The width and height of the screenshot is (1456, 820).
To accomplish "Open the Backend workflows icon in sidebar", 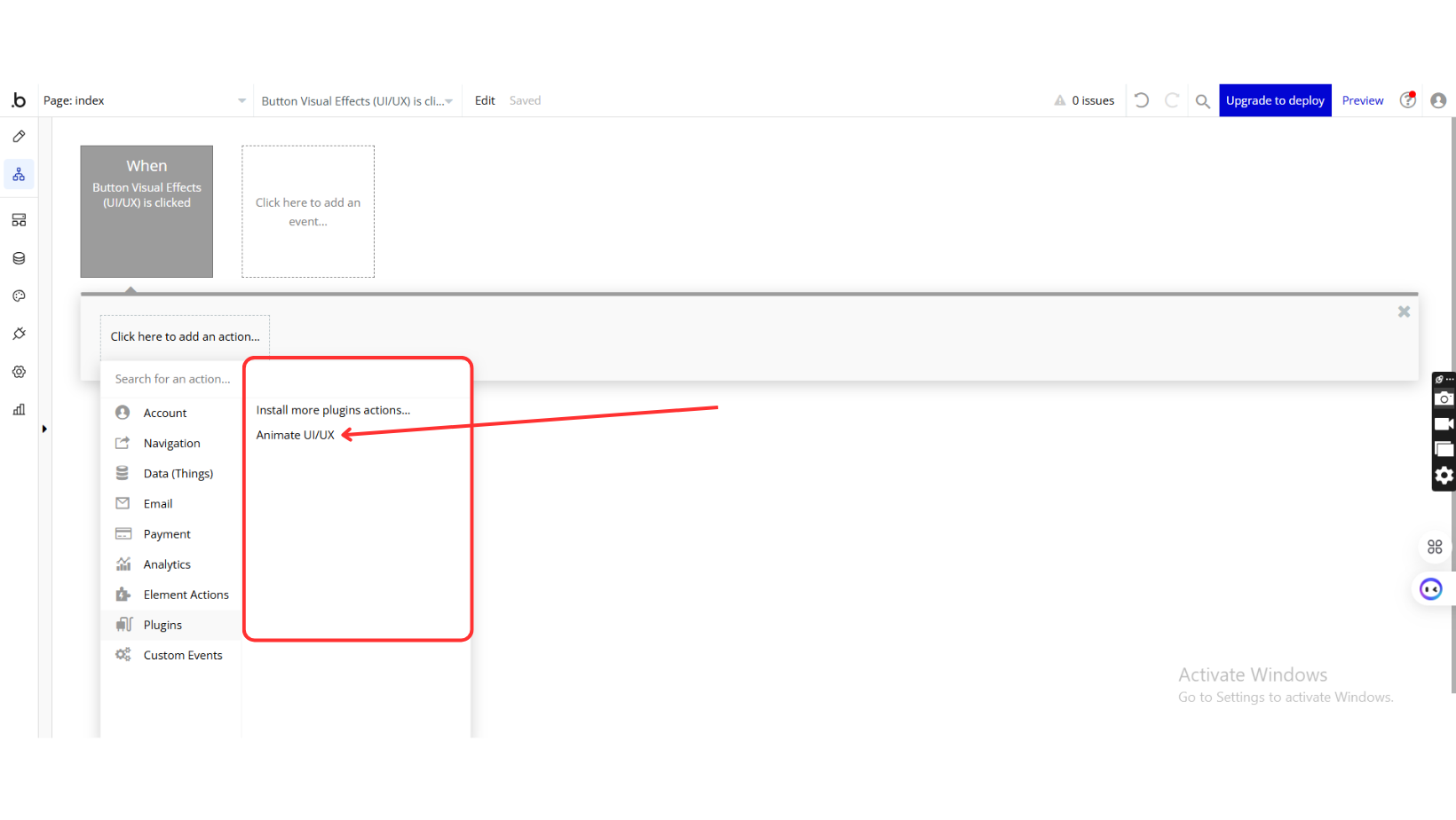I will [x=19, y=220].
